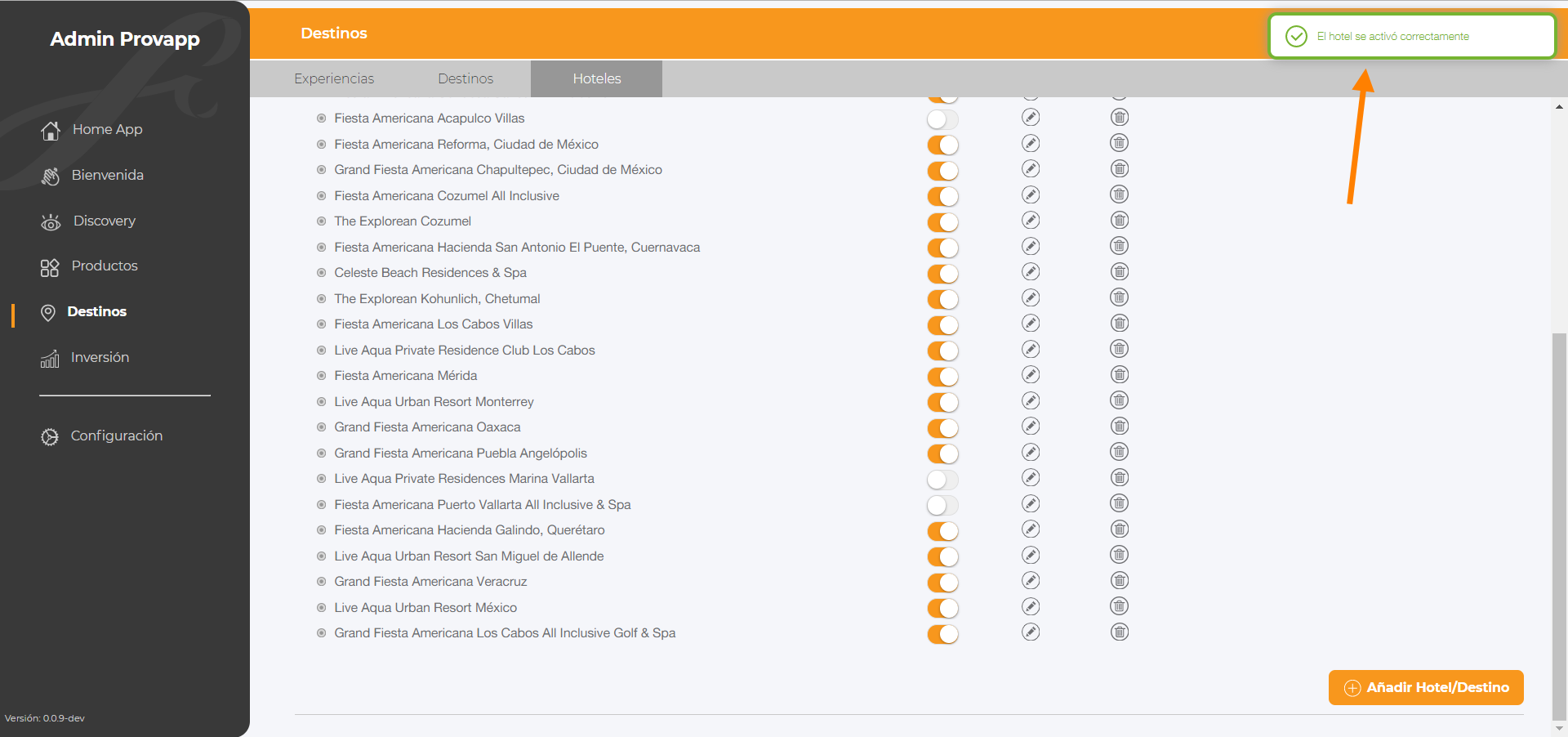Edit Grand Fiesta Americana Veracruz
This screenshot has width=1568, height=737.
(1031, 581)
